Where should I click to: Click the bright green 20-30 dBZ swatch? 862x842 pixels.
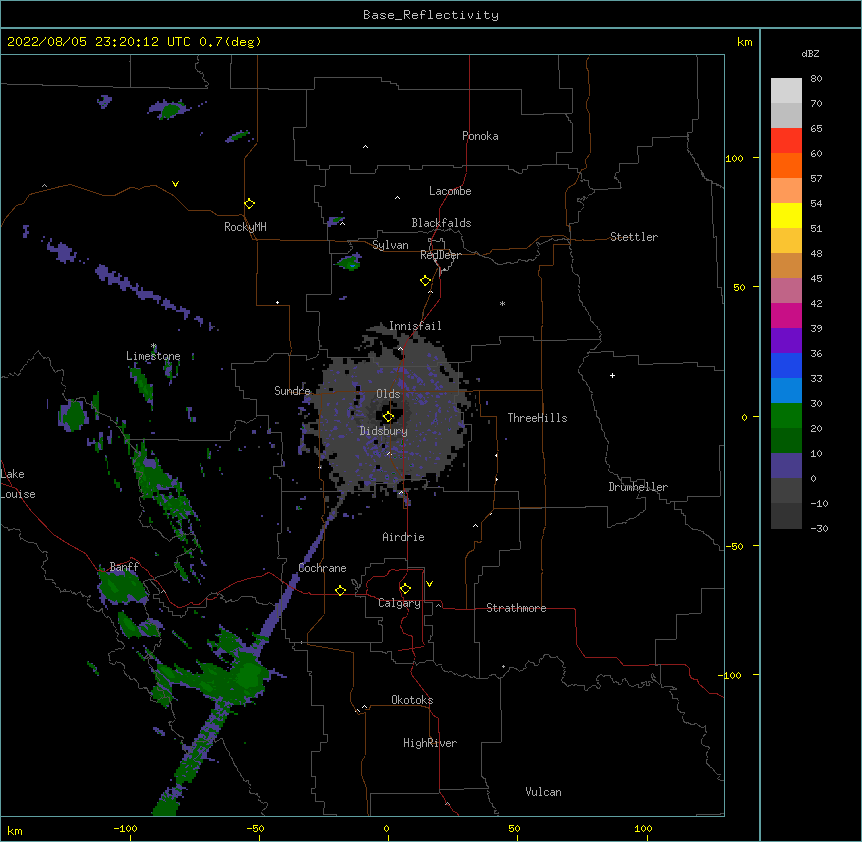[x=786, y=416]
